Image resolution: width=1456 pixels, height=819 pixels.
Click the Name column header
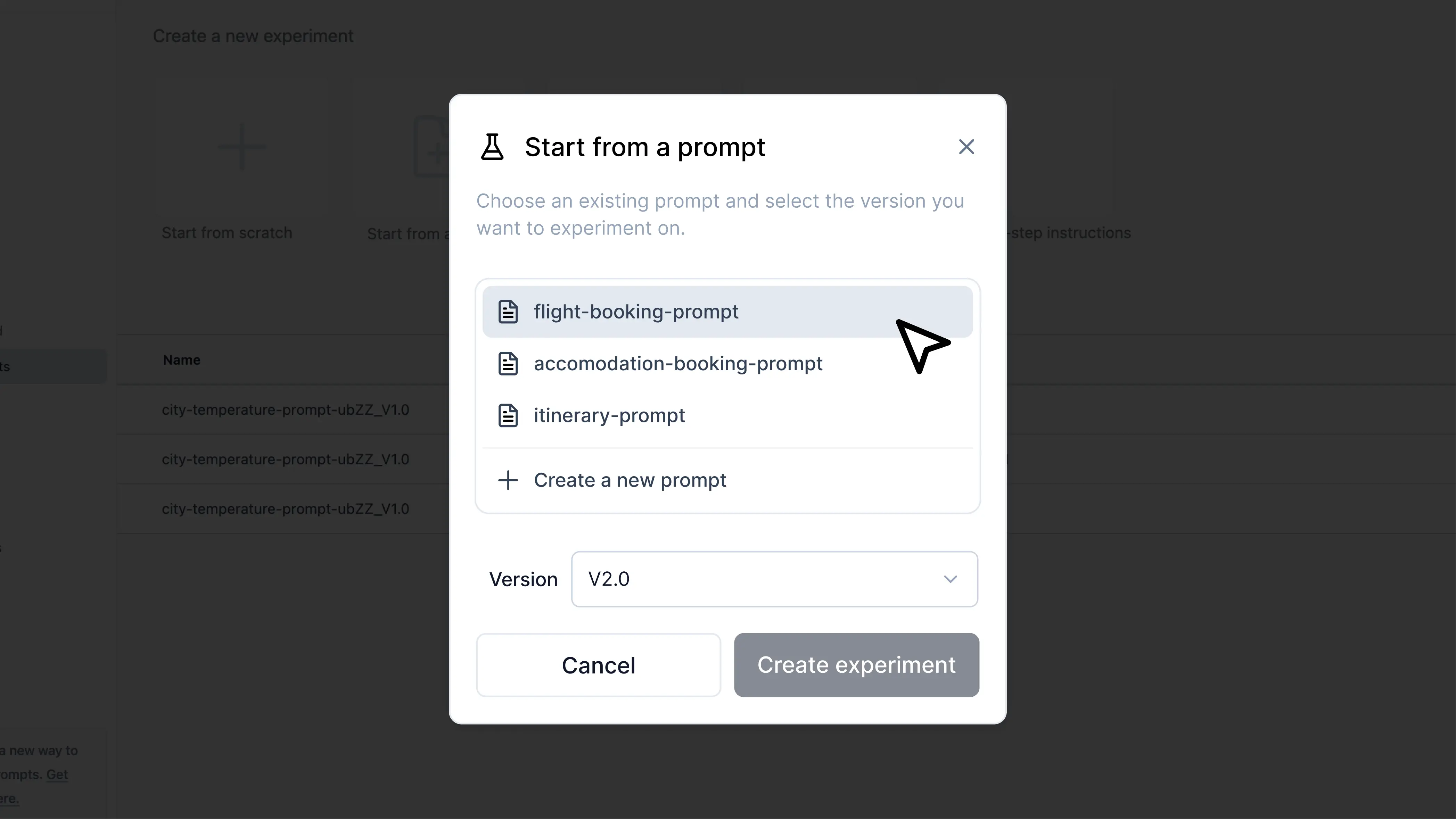181,359
